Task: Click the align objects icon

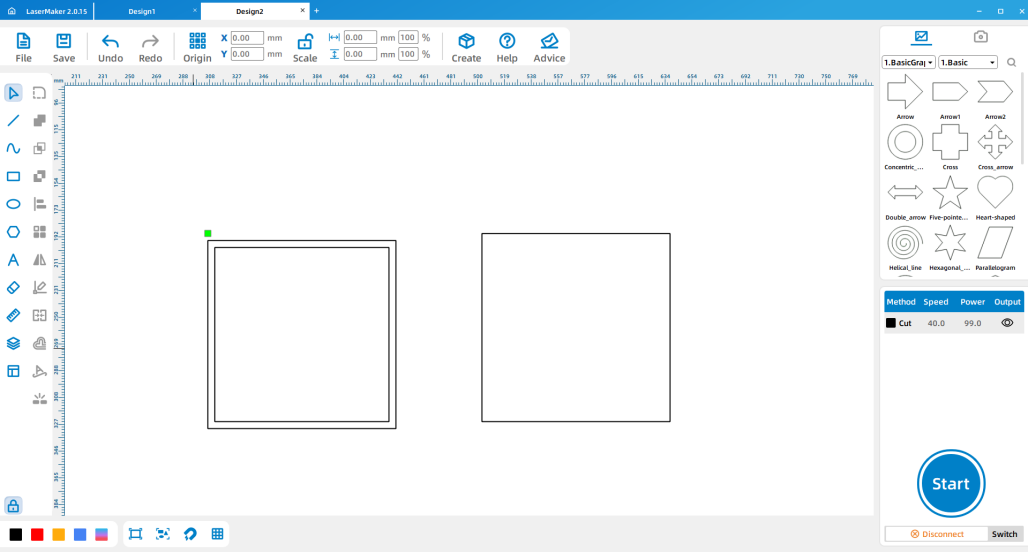Action: (39, 204)
